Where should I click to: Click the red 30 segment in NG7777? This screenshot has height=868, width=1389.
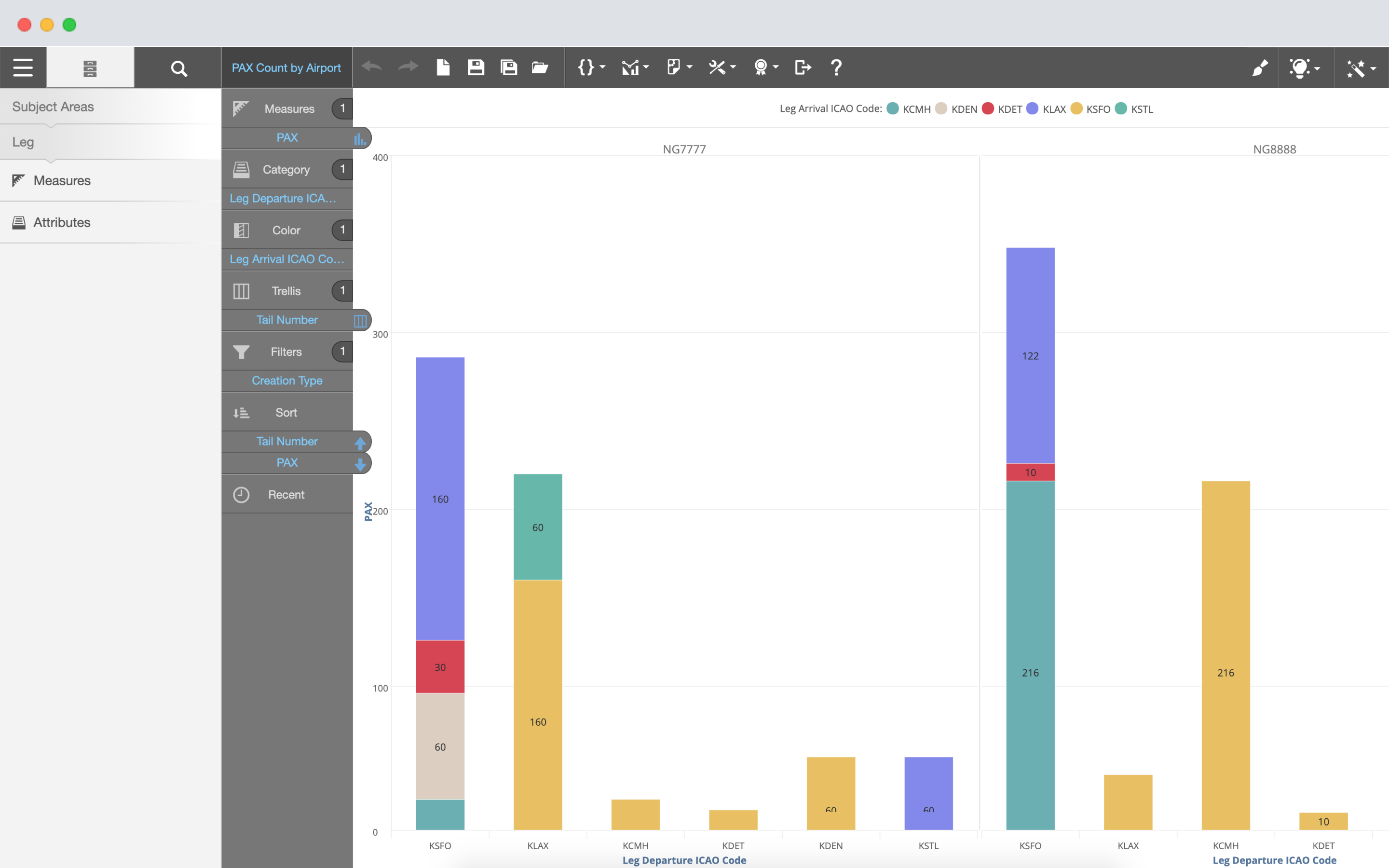440,667
